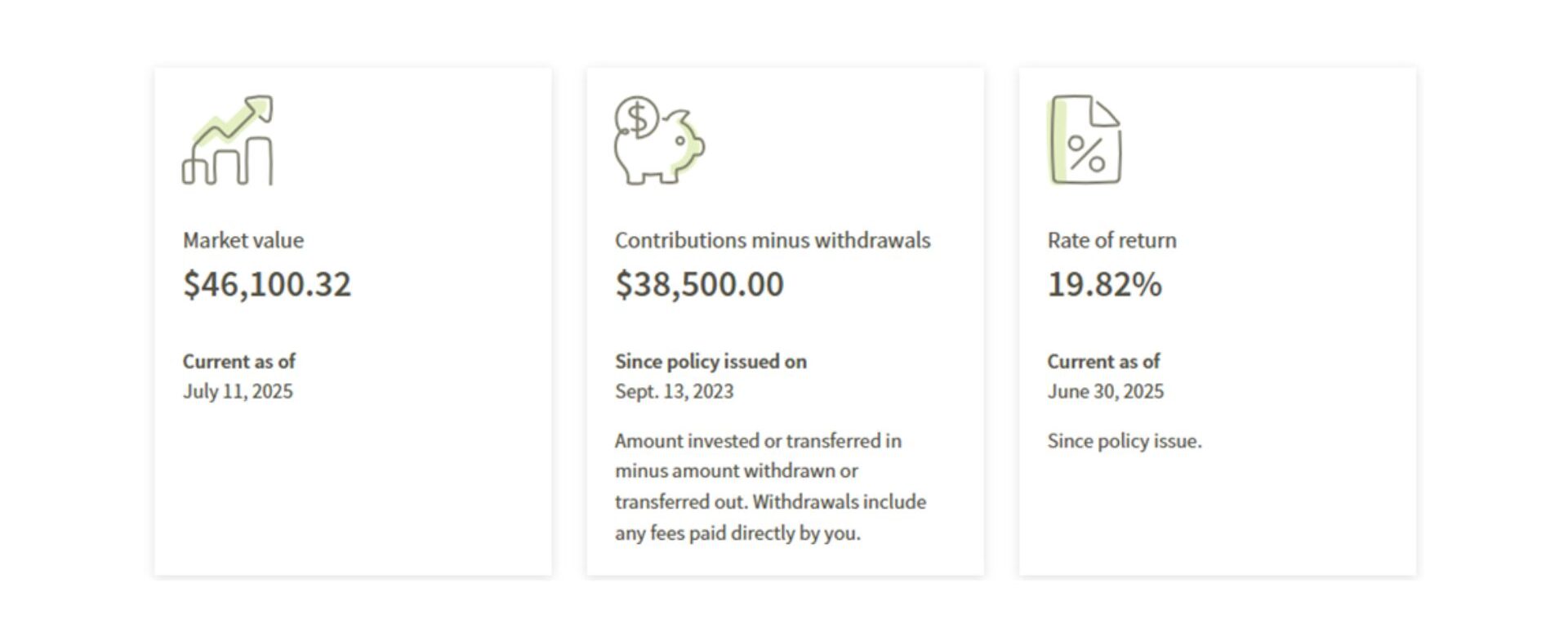Image resolution: width=1568 pixels, height=637 pixels.
Task: Click the Since policy issue. note
Action: (1125, 441)
